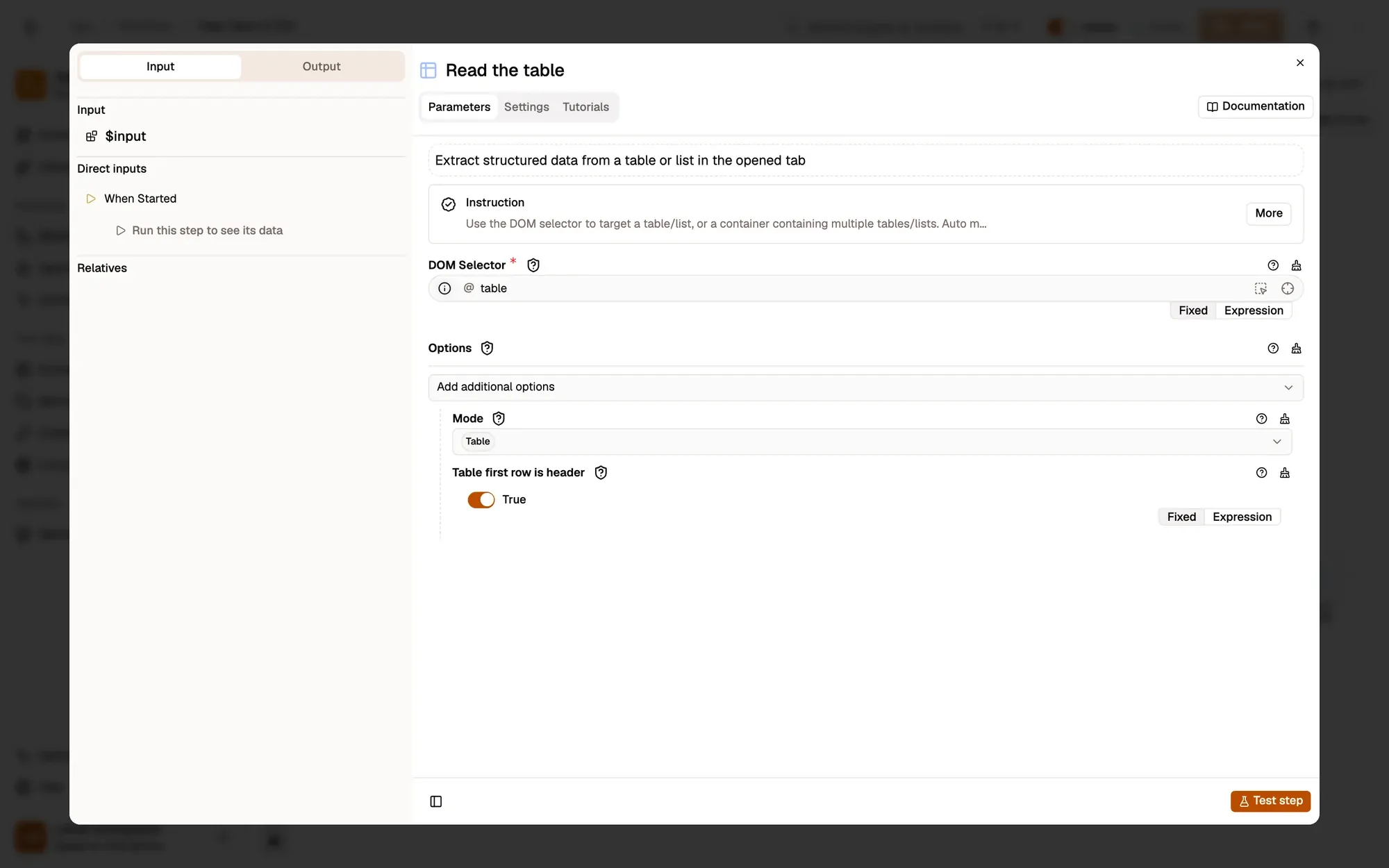Open the Mode dropdown showing Table
The image size is (1389, 868).
tap(872, 442)
